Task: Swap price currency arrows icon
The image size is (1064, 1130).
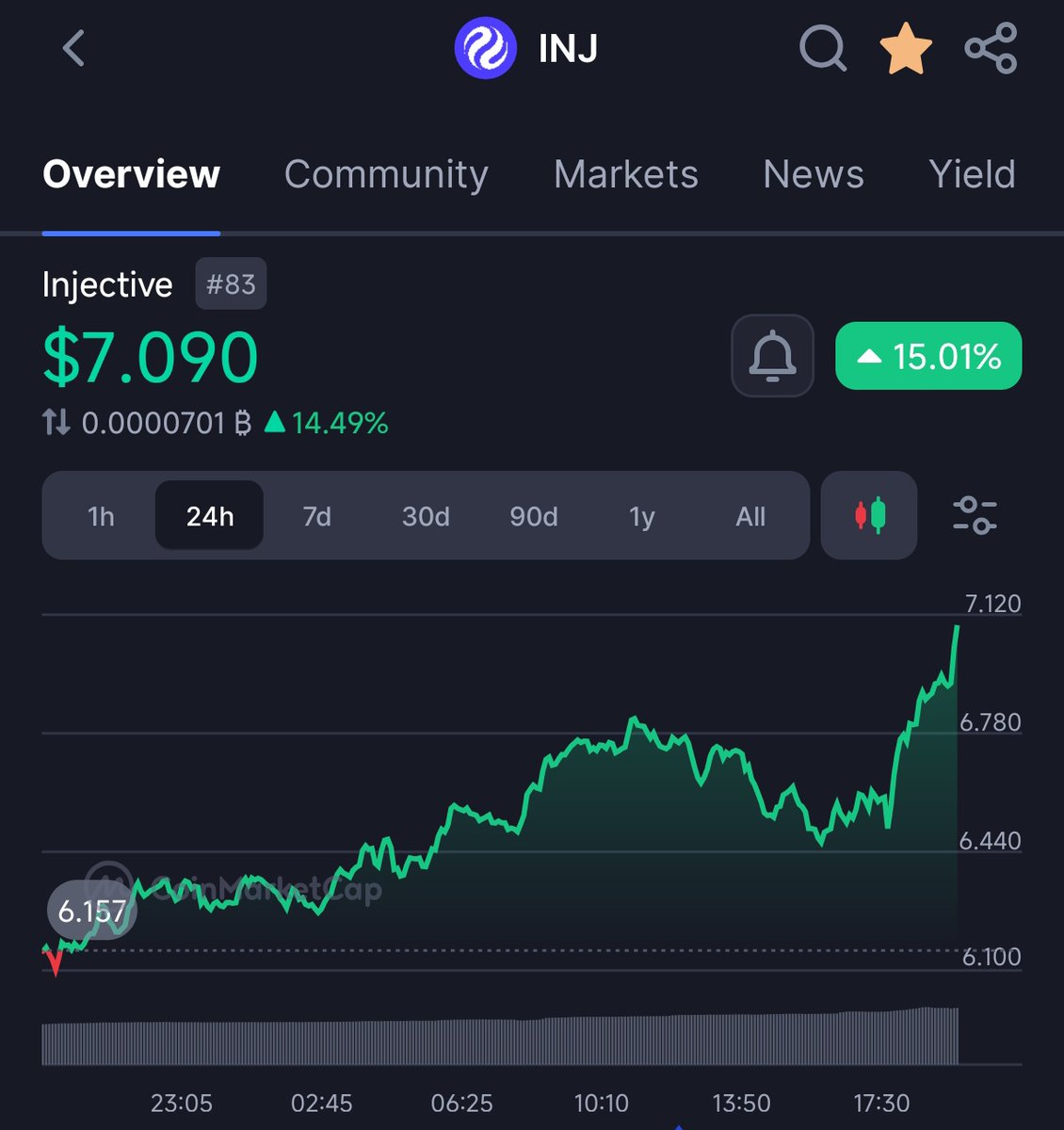Action: pos(56,422)
